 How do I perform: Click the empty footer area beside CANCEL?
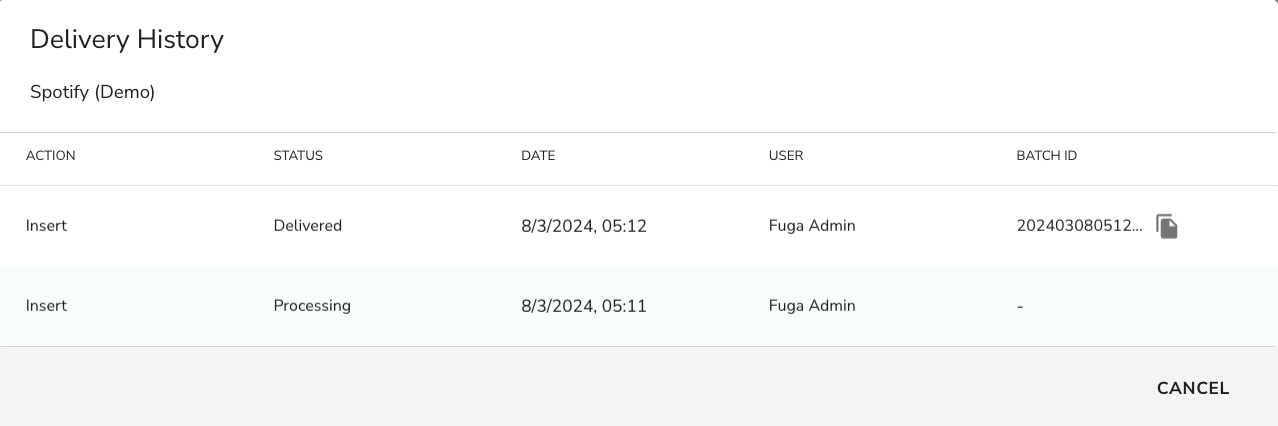click(570, 387)
